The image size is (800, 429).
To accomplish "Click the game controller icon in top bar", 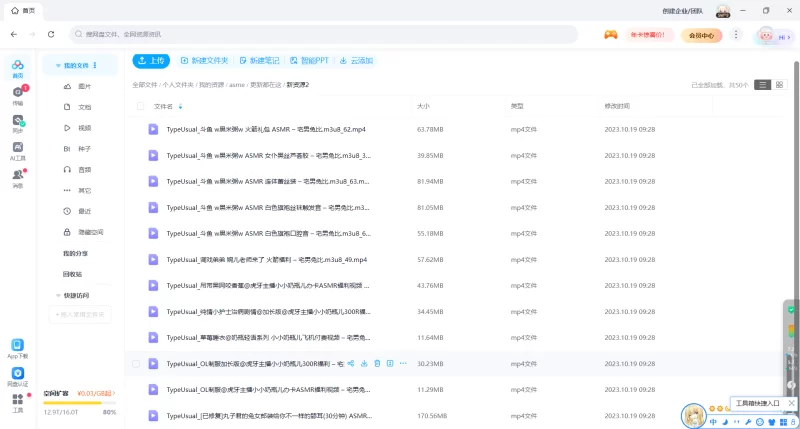I will pyautogui.click(x=610, y=35).
